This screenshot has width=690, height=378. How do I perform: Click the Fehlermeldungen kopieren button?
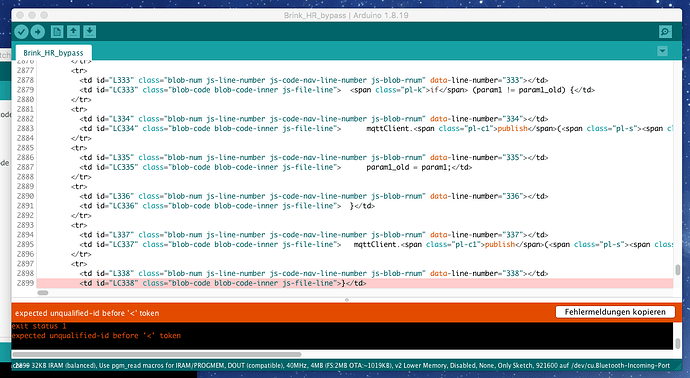pyautogui.click(x=615, y=312)
